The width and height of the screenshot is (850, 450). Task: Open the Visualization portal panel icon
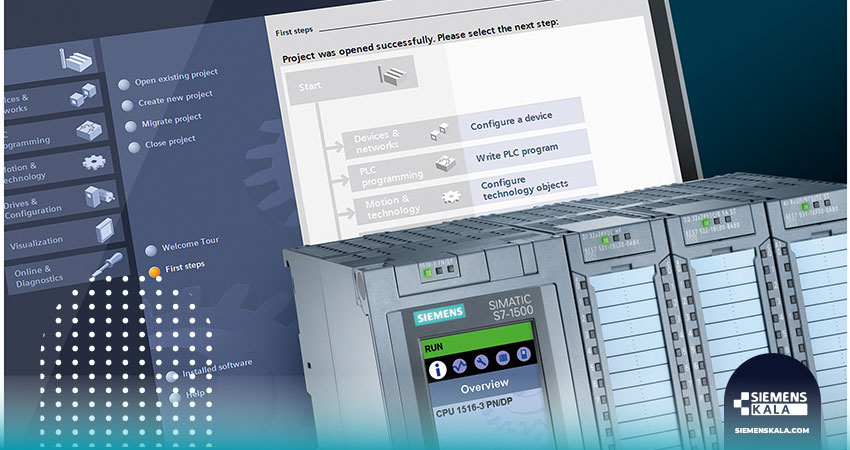[105, 230]
